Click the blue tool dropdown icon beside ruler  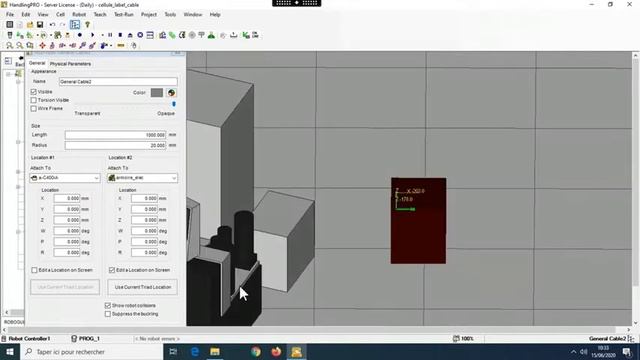pyautogui.click(x=105, y=45)
